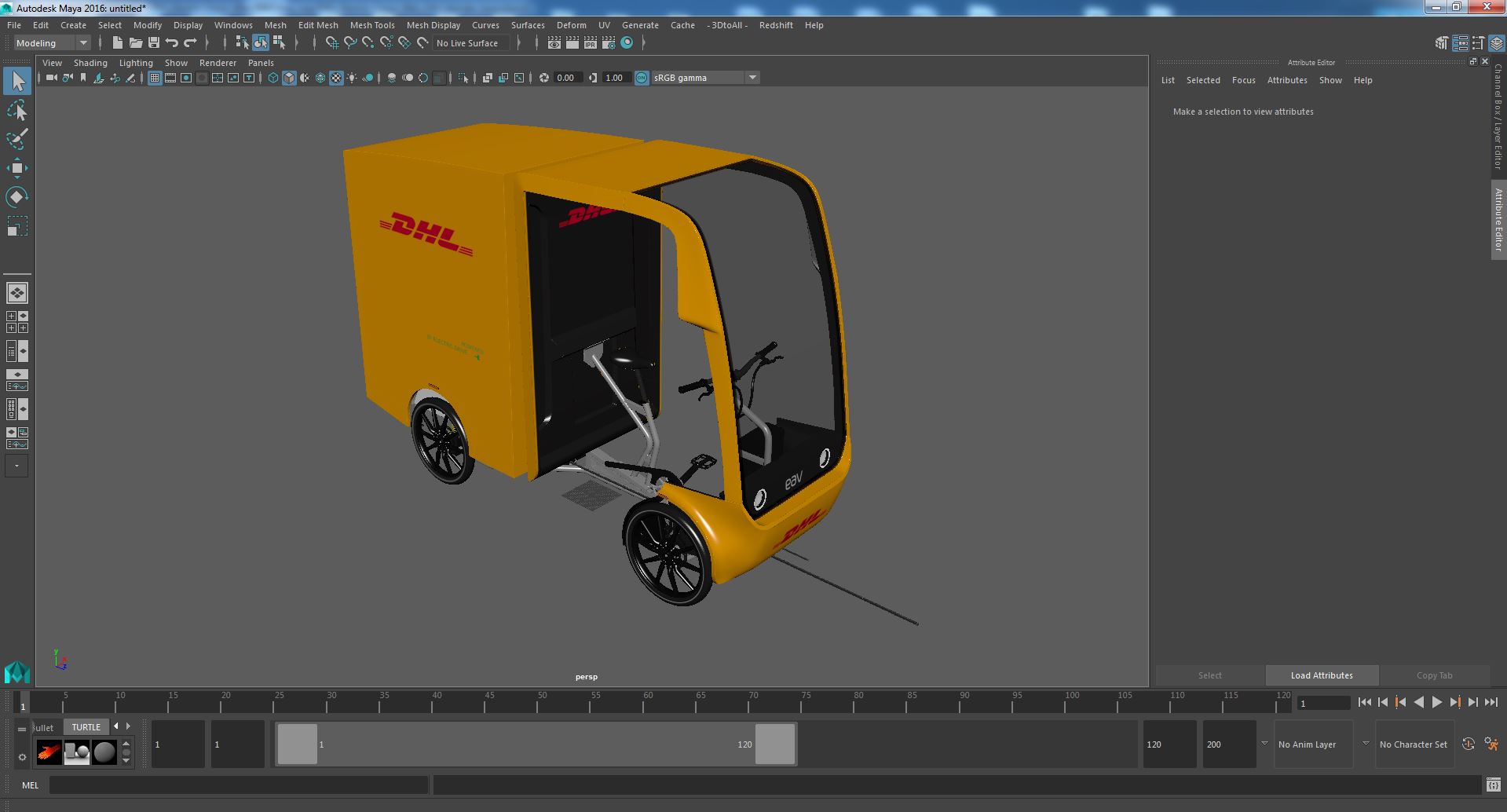The image size is (1507, 812).
Task: Open the Mesh Tools menu
Action: [372, 25]
